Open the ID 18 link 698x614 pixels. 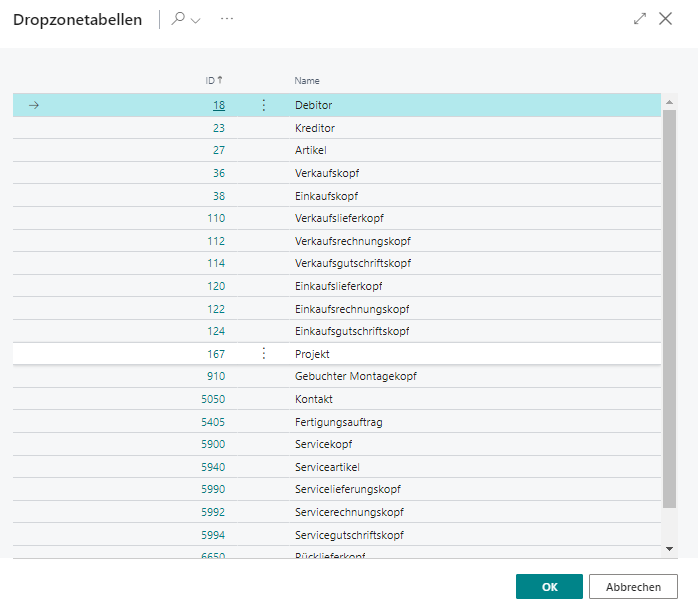click(x=219, y=105)
